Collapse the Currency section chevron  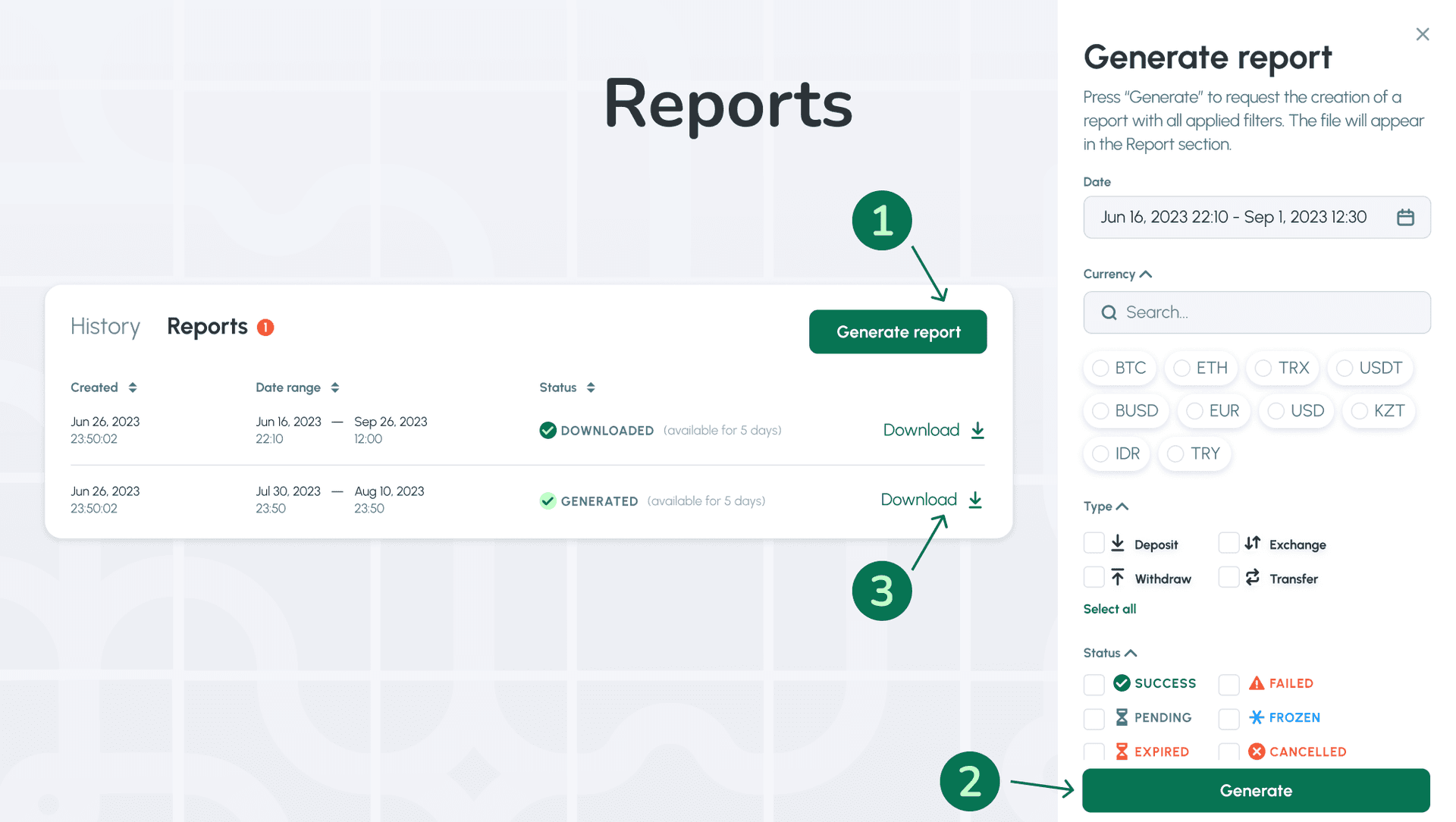tap(1146, 274)
